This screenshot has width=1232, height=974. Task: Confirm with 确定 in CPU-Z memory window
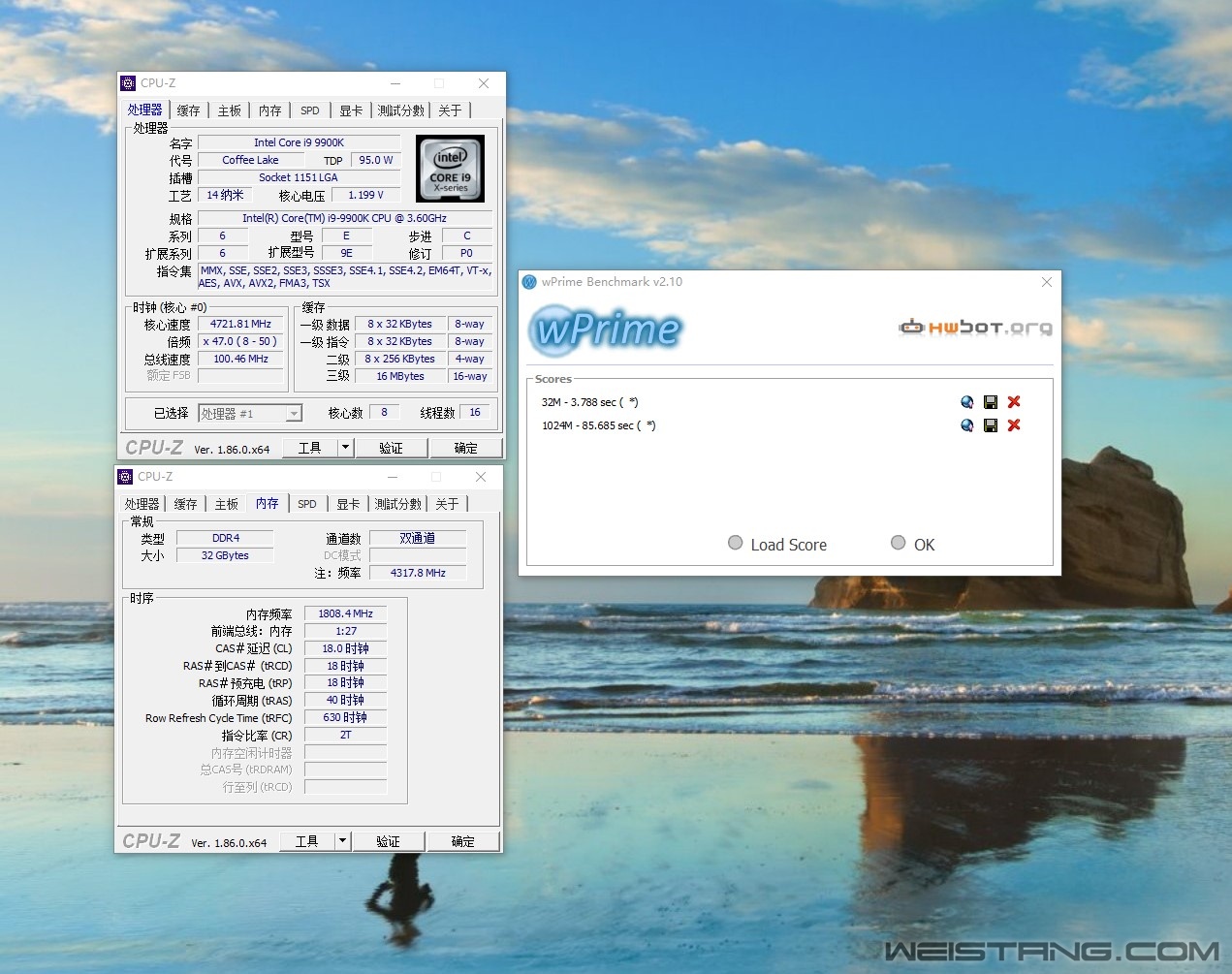pos(463,841)
